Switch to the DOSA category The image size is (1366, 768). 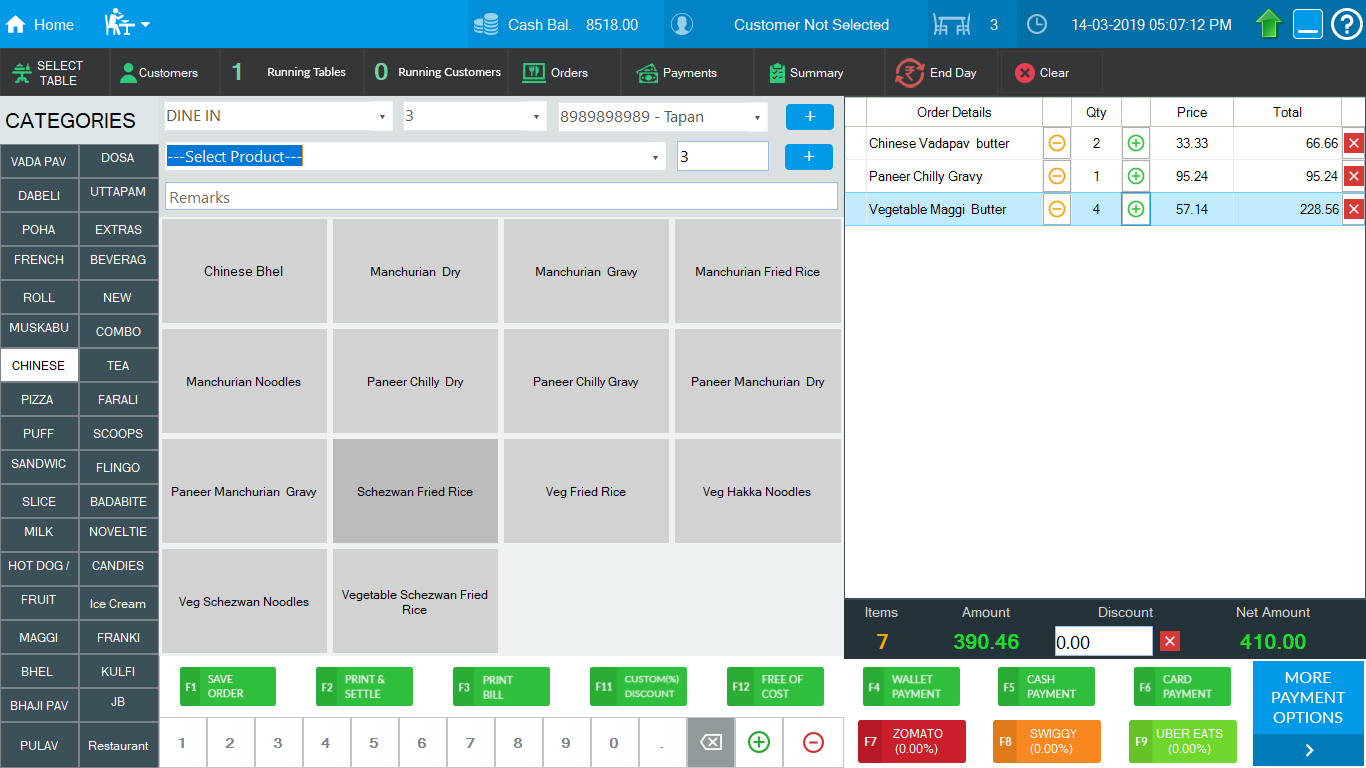[118, 158]
